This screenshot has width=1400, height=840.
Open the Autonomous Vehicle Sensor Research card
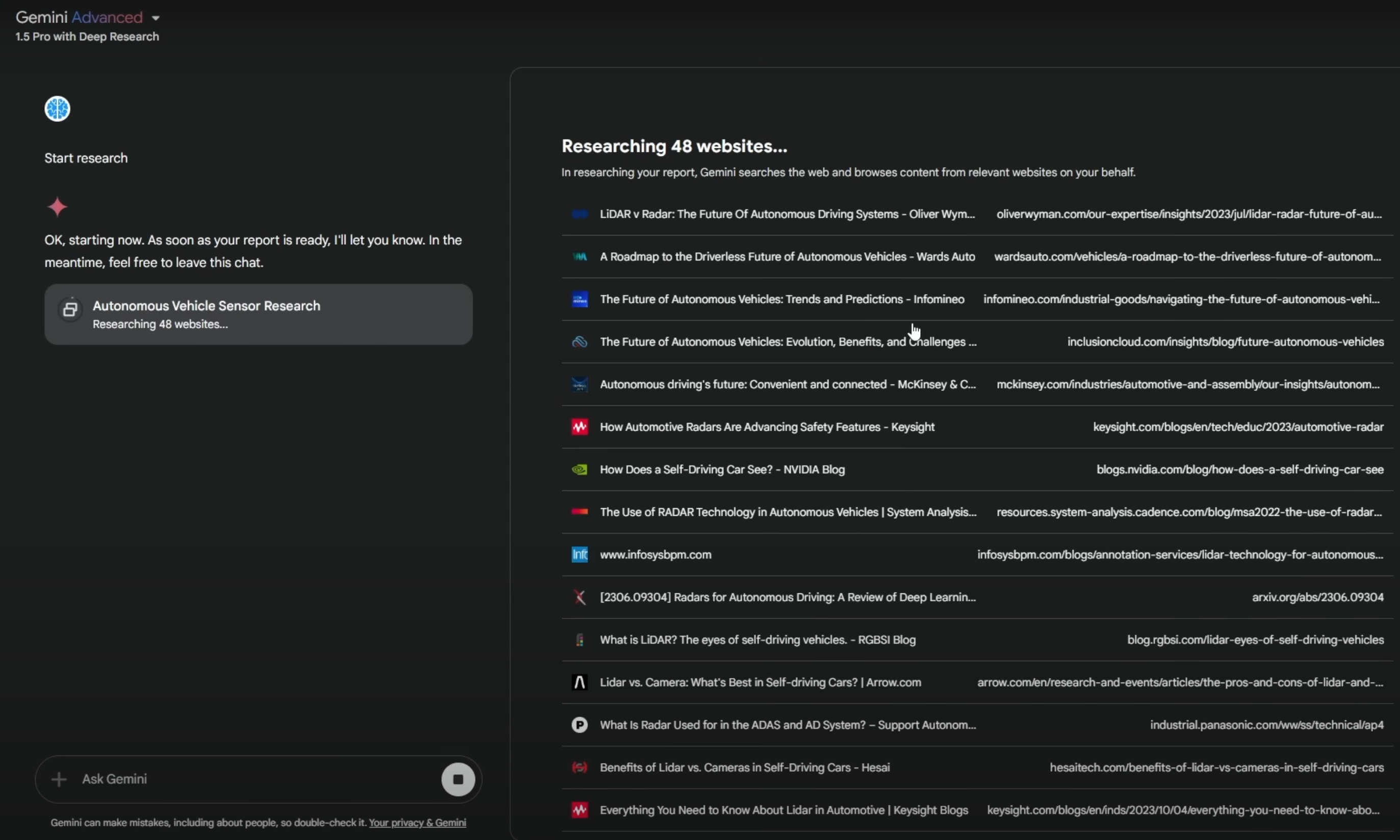pyautogui.click(x=258, y=314)
